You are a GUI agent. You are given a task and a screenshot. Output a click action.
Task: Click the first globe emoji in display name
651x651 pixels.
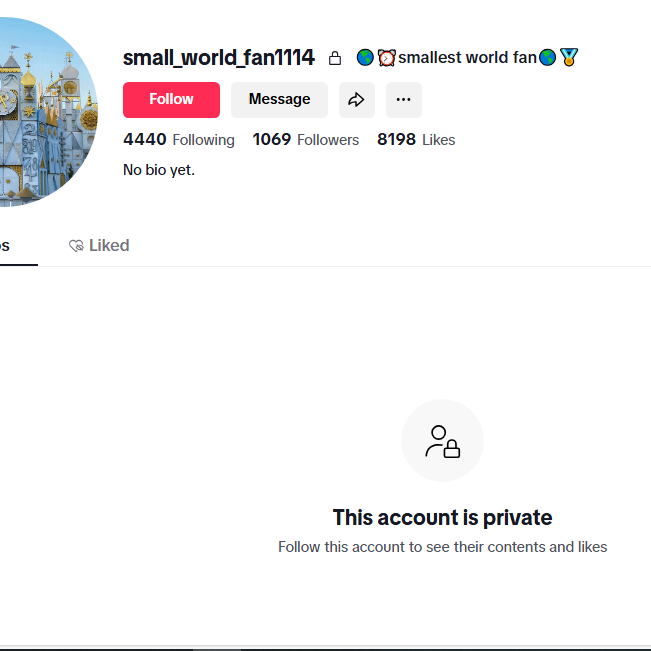[x=365, y=57]
